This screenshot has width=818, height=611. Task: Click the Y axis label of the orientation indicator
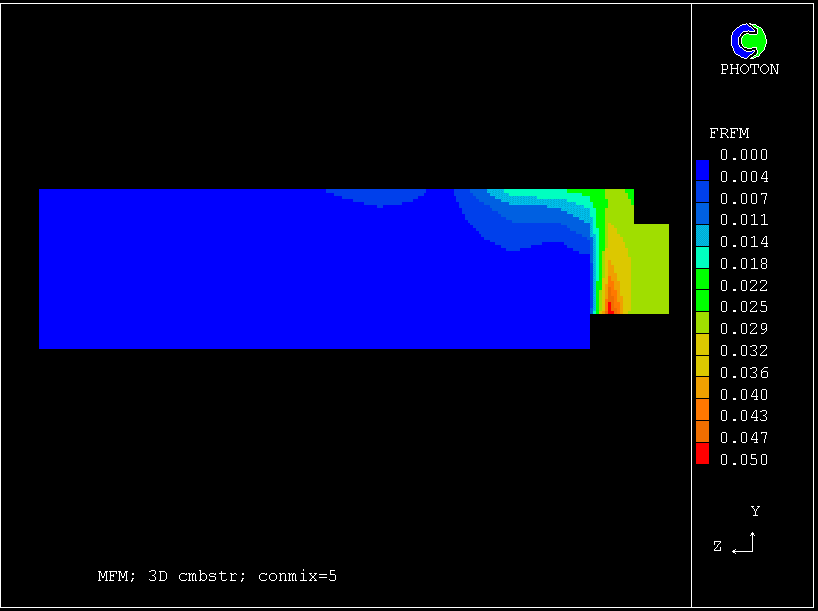click(x=755, y=511)
